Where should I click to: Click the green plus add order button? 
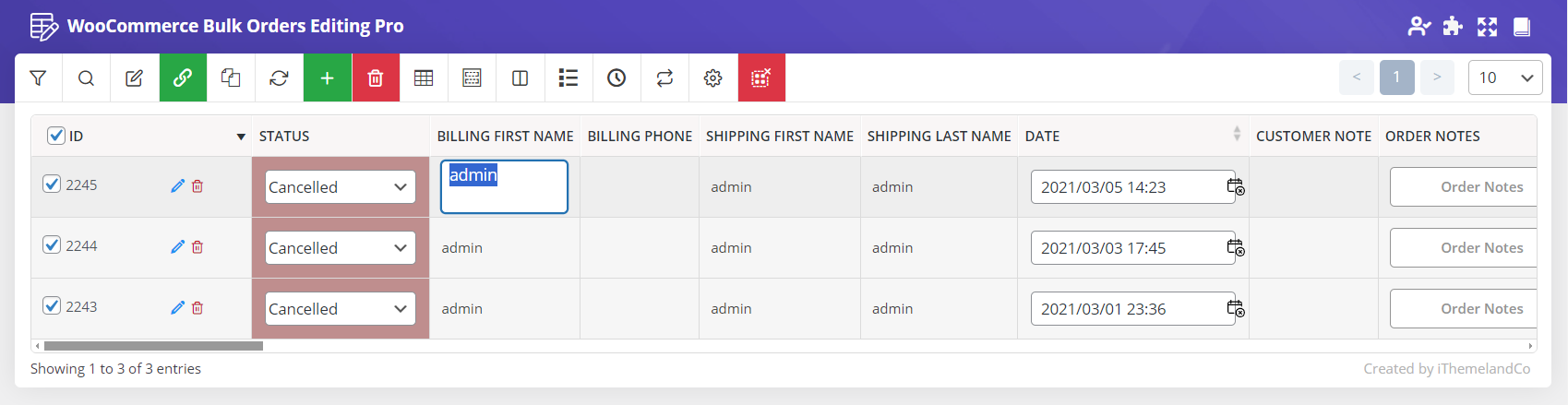click(327, 78)
